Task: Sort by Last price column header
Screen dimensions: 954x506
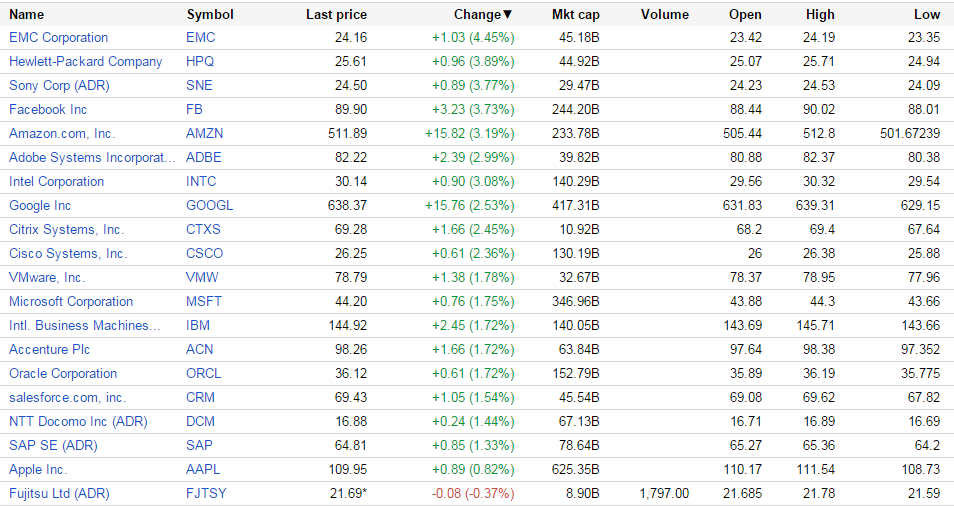Action: [336, 15]
